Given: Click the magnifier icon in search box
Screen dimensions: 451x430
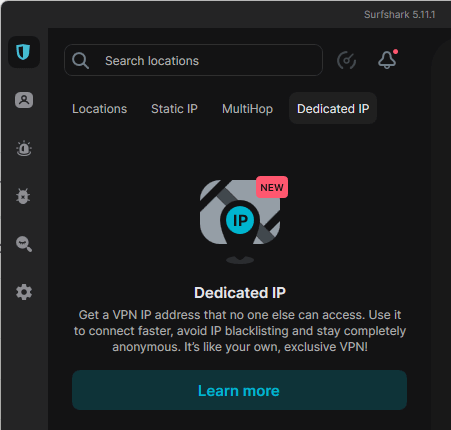Looking at the screenshot, I should point(80,61).
